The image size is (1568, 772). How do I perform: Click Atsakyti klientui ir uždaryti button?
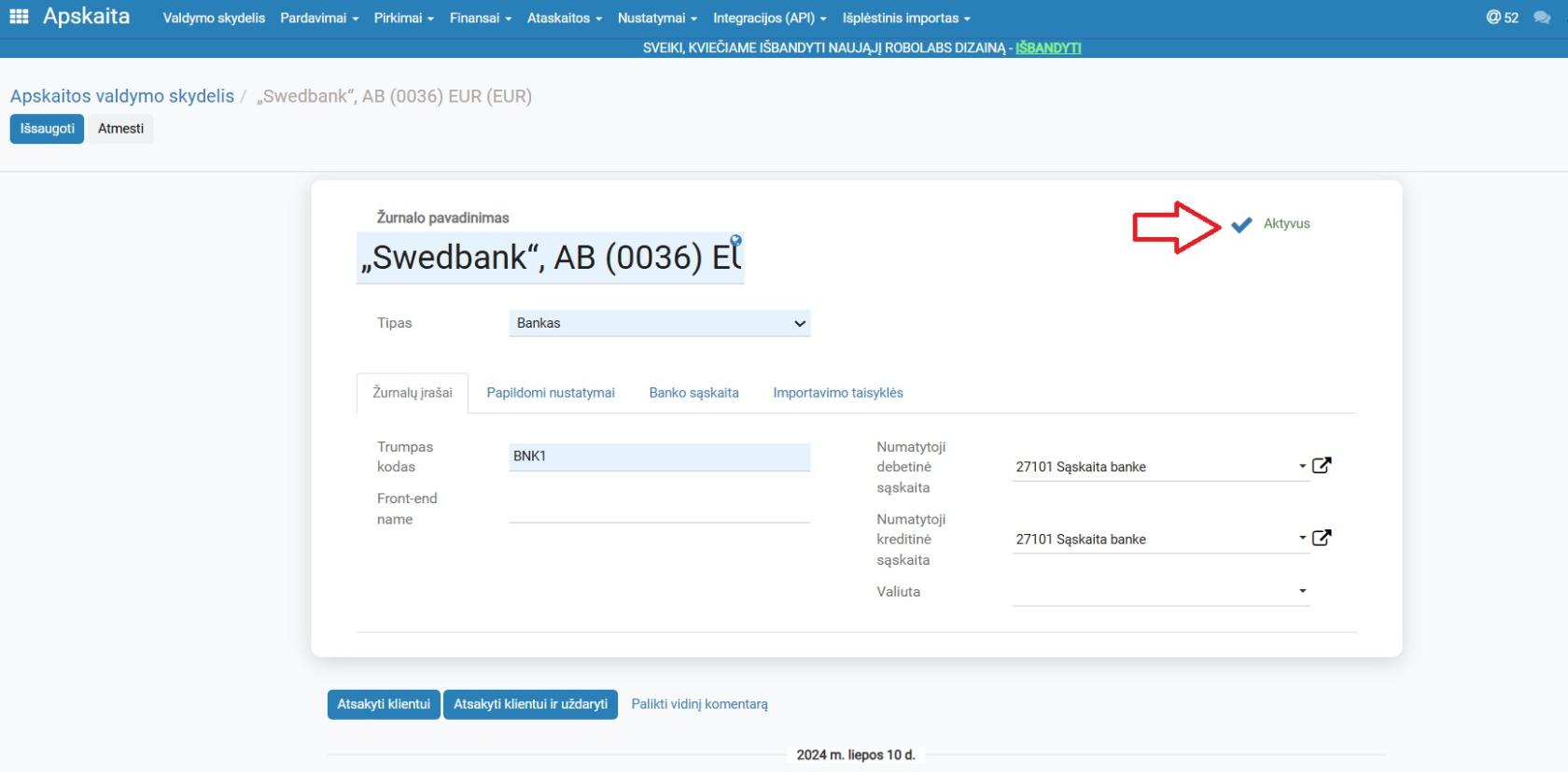[x=530, y=704]
